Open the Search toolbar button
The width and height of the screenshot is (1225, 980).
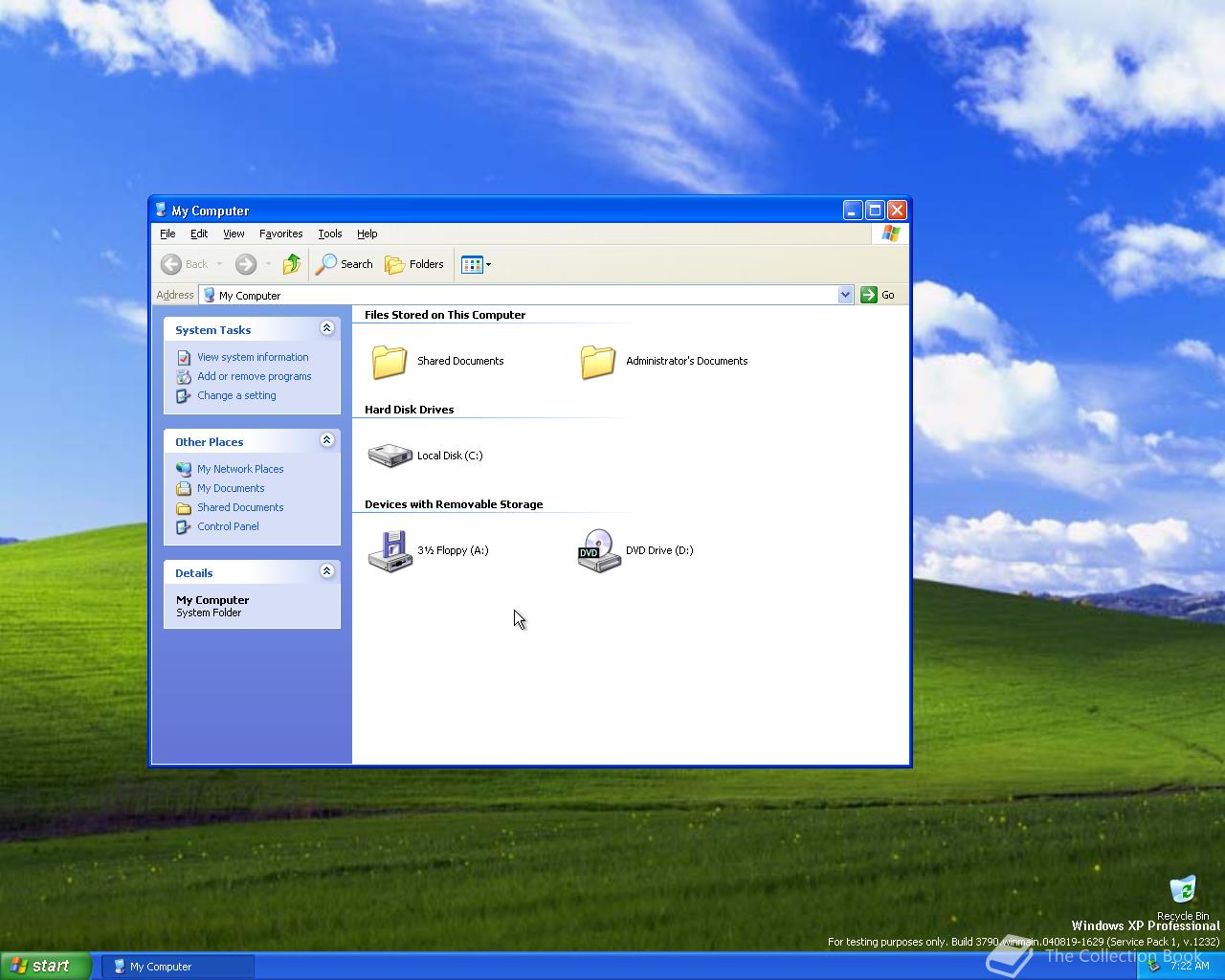(x=345, y=264)
